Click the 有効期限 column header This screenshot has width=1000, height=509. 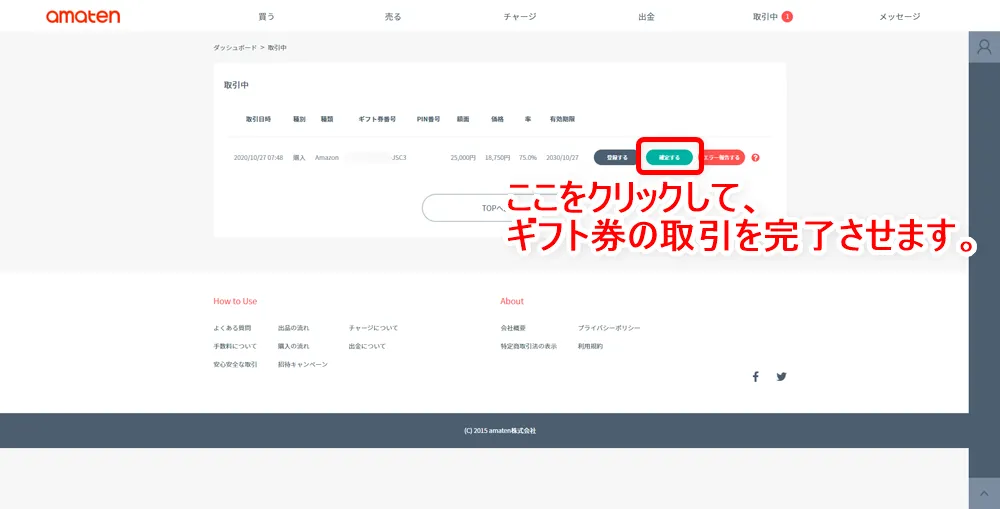(x=562, y=119)
